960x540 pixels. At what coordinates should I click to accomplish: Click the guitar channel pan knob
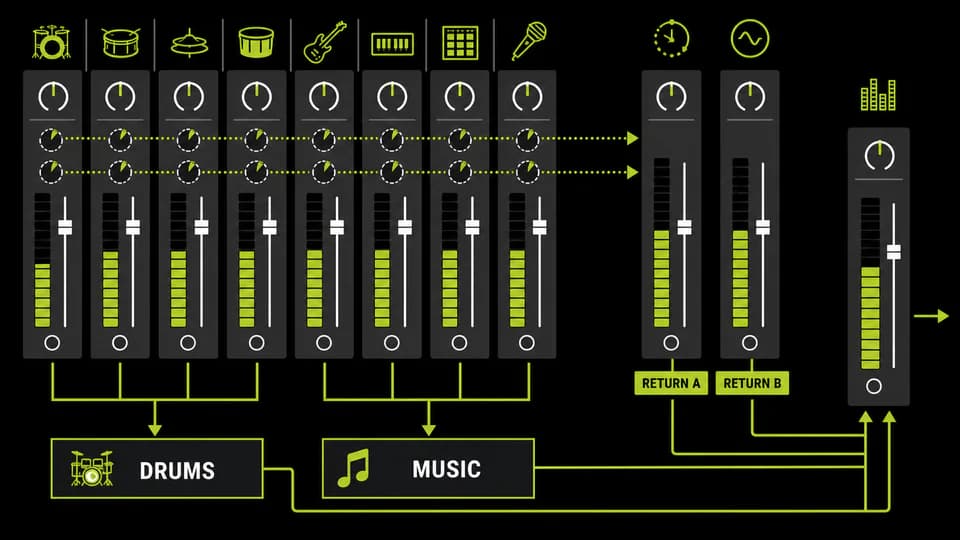coord(324,96)
